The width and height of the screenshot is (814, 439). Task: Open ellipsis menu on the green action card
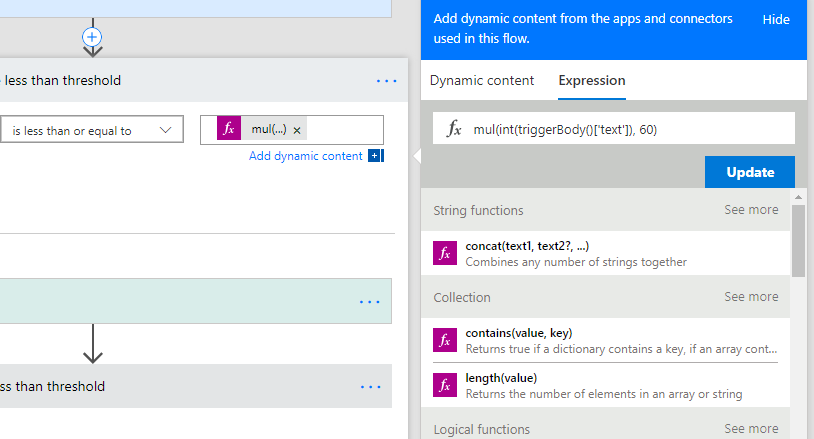click(x=370, y=301)
